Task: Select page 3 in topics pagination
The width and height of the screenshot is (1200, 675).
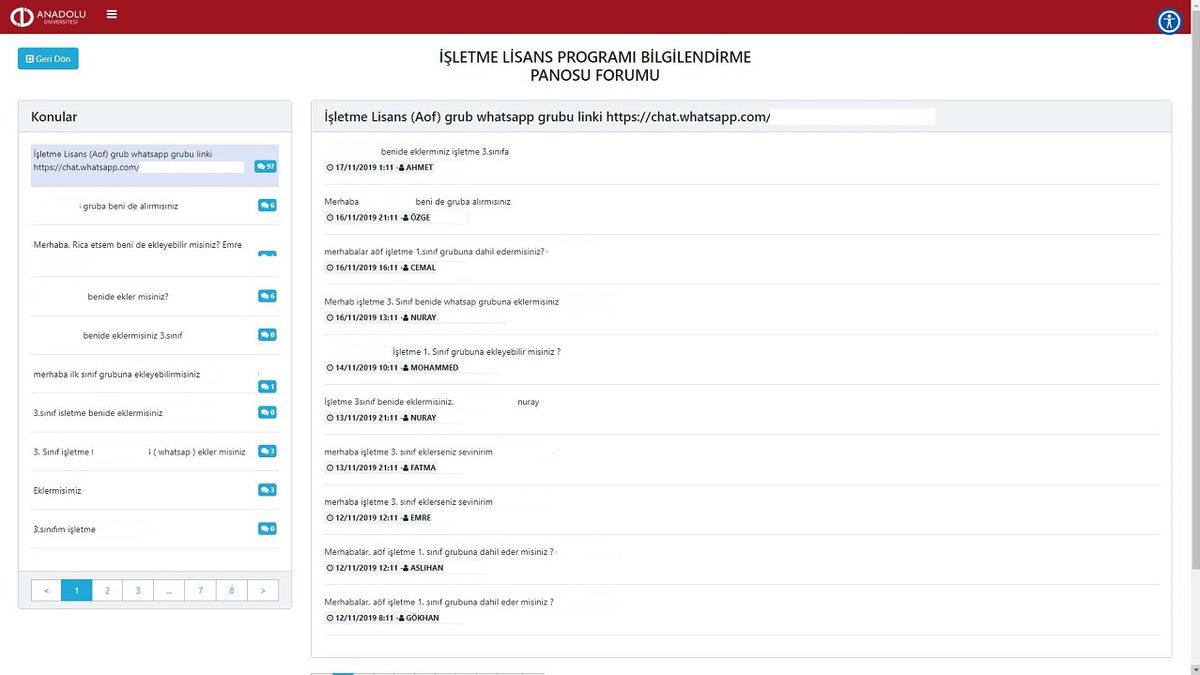Action: tap(138, 591)
